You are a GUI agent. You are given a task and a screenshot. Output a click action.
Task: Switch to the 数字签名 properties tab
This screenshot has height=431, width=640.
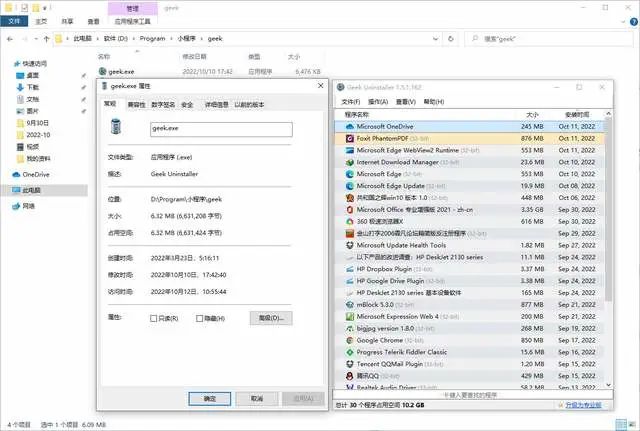click(x=163, y=105)
